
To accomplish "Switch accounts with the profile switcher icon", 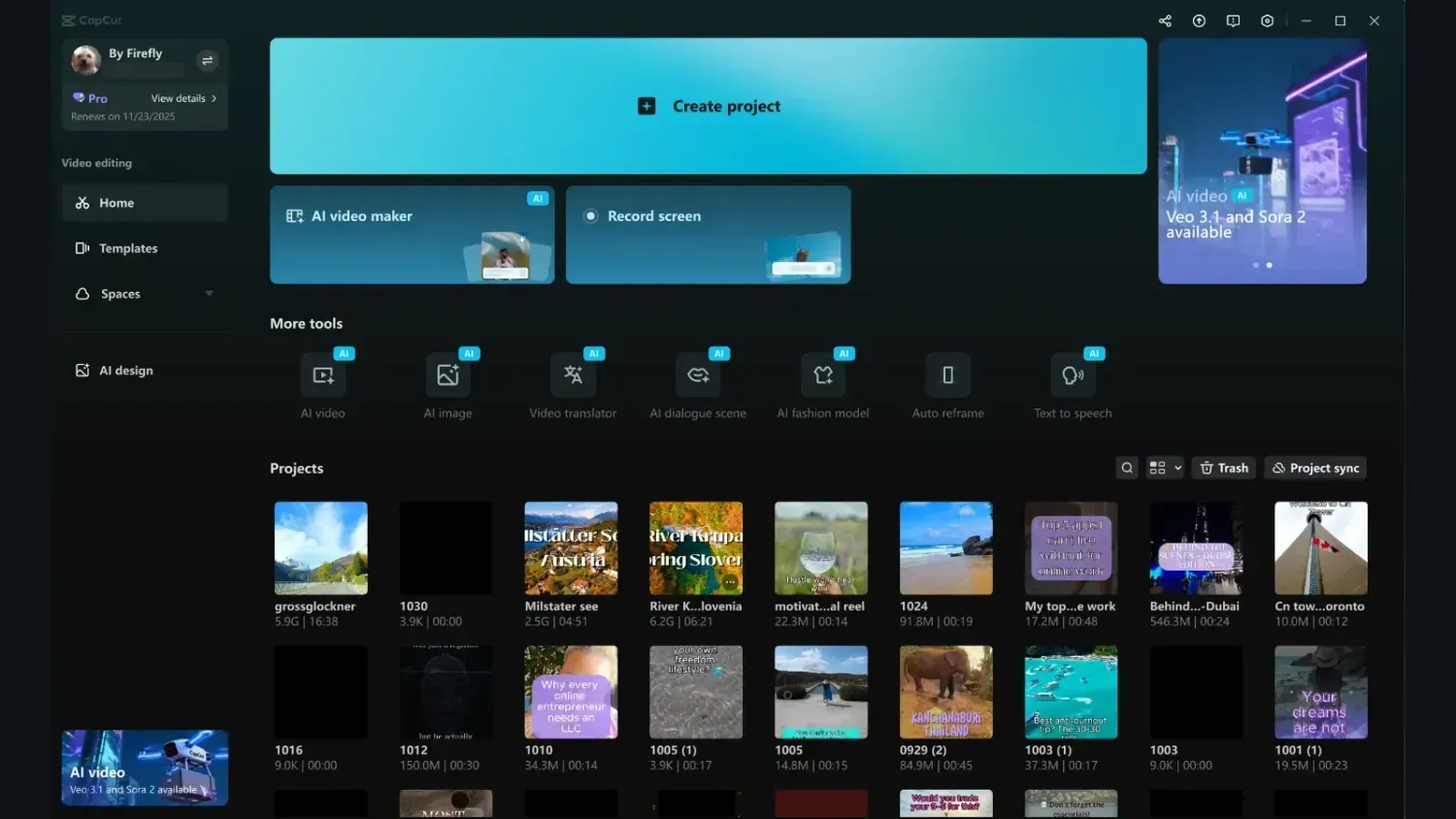I will pyautogui.click(x=207, y=60).
